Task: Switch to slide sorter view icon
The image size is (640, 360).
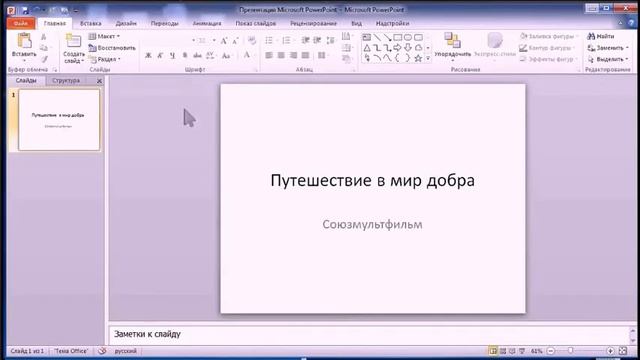Action: click(x=503, y=351)
